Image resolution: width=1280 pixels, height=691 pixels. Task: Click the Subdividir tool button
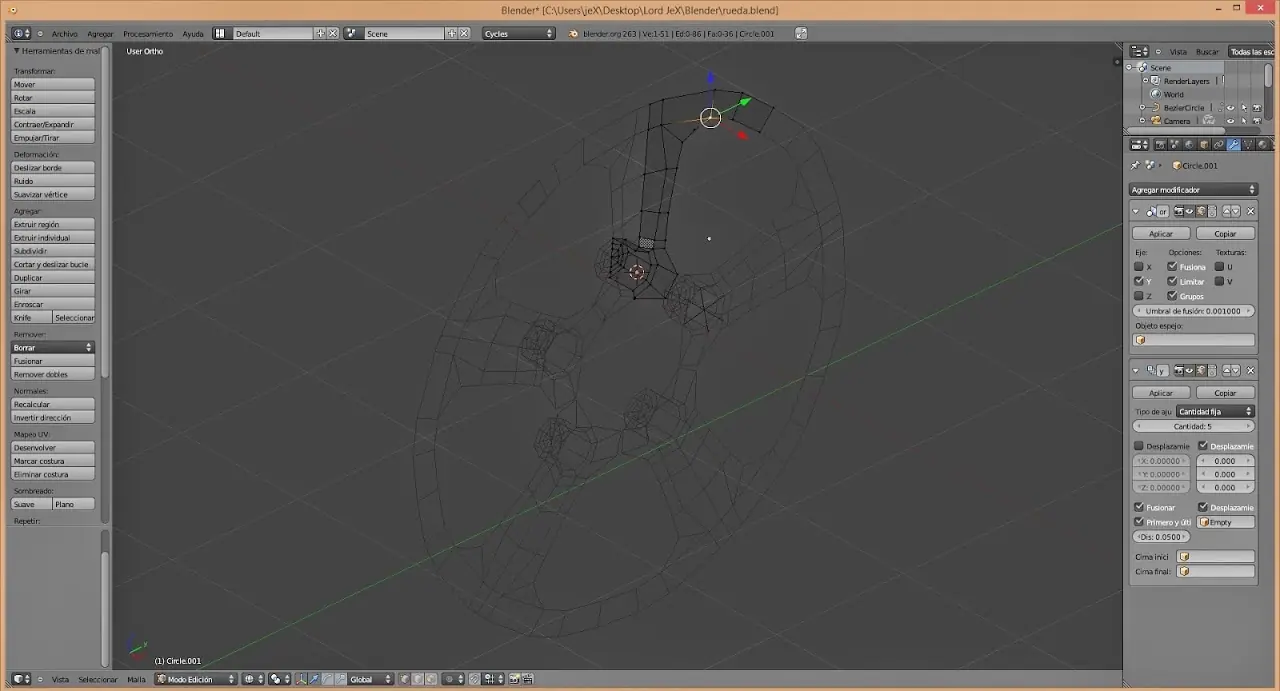pyautogui.click(x=53, y=251)
